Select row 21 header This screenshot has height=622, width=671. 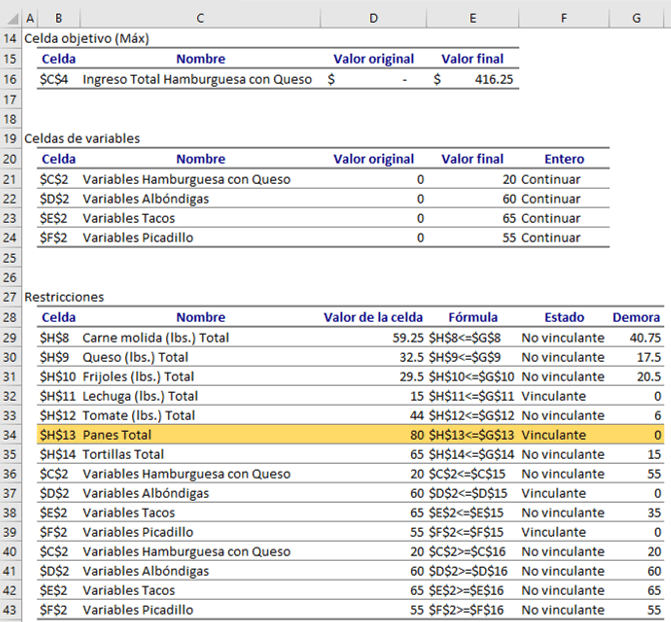click(x=10, y=179)
